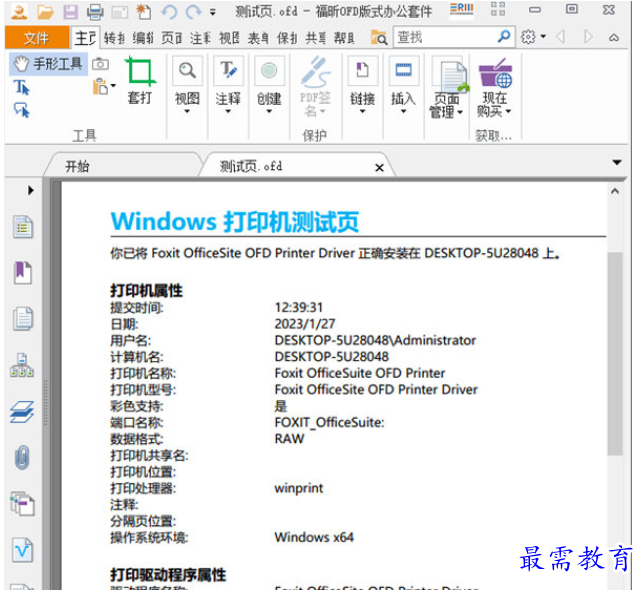Click into the 查找 search field

pos(446,37)
